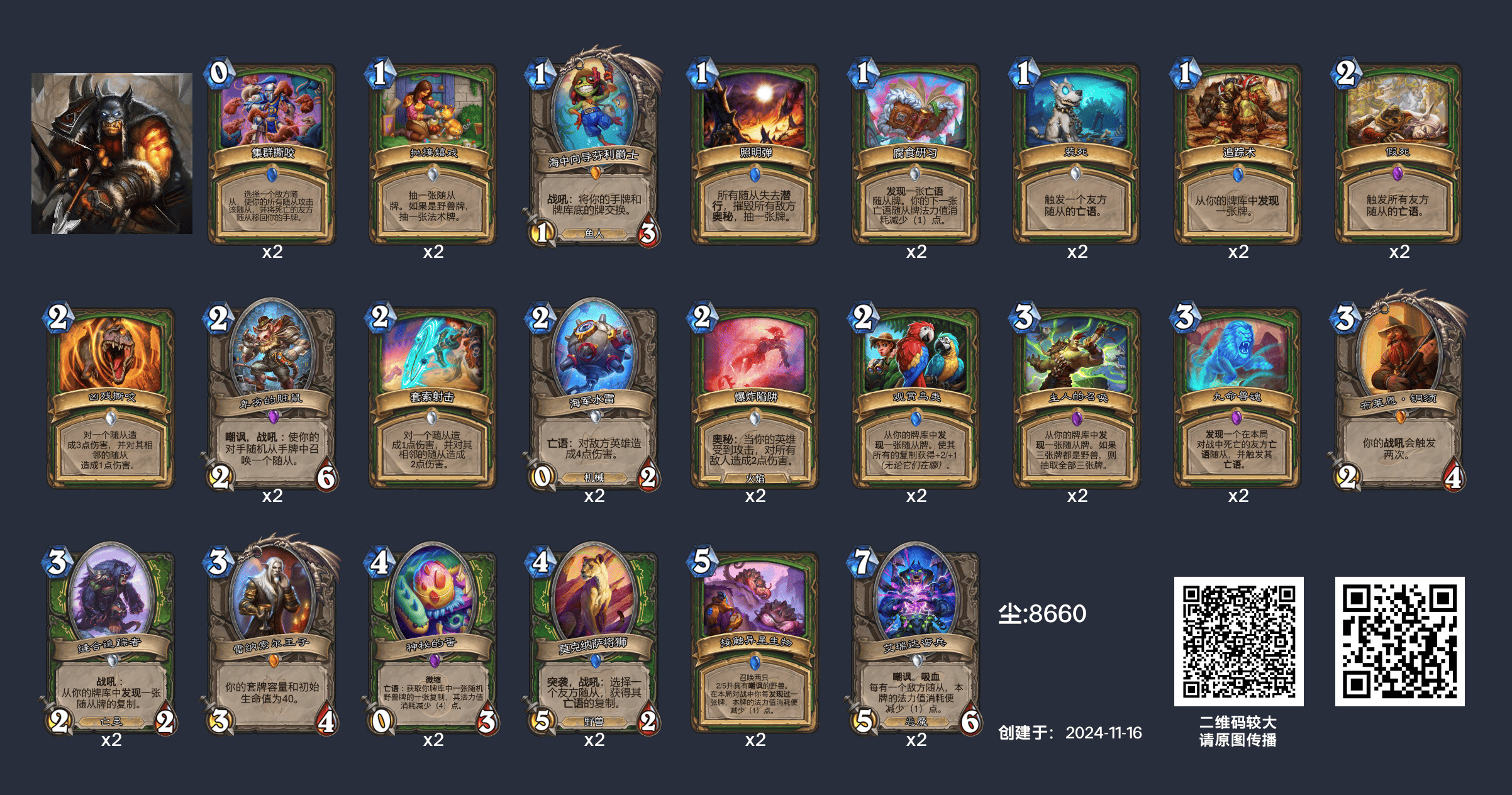1512x795 pixels.
Task: Click the 布莱恩·铜须 legendary card
Action: (x=1399, y=392)
